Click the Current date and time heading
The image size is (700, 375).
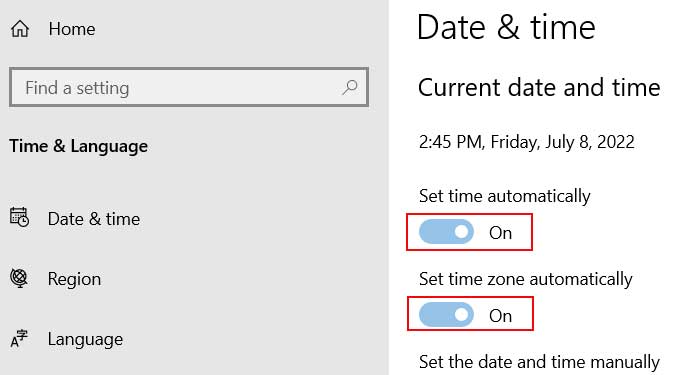pyautogui.click(x=539, y=88)
